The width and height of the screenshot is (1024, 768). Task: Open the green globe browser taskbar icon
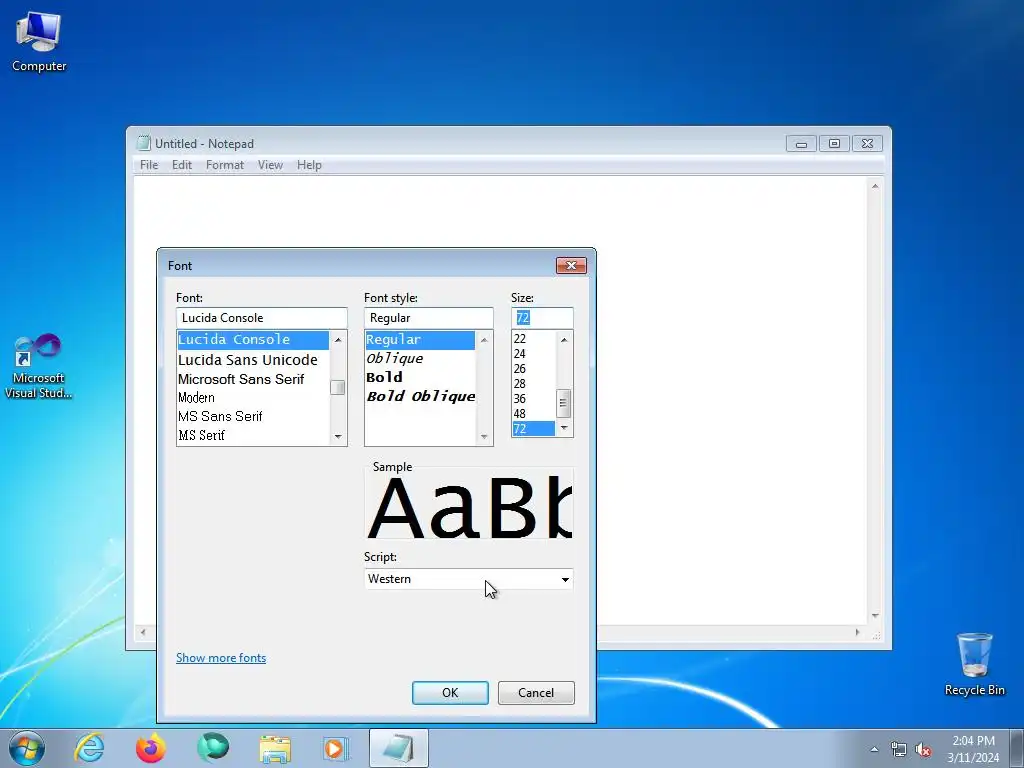(213, 748)
